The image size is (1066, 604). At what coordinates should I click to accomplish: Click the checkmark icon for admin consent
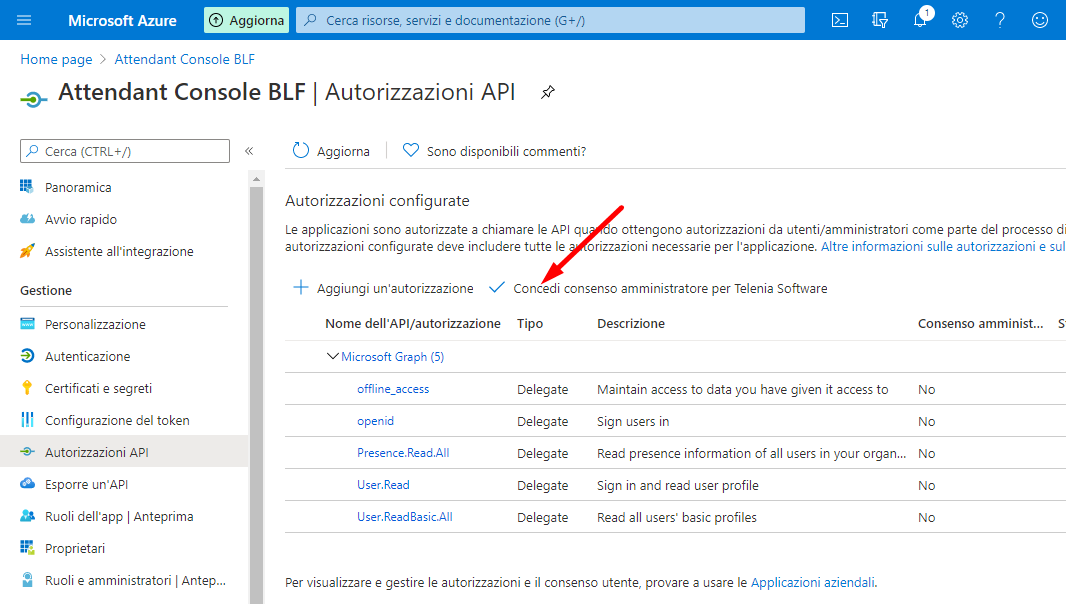point(497,288)
